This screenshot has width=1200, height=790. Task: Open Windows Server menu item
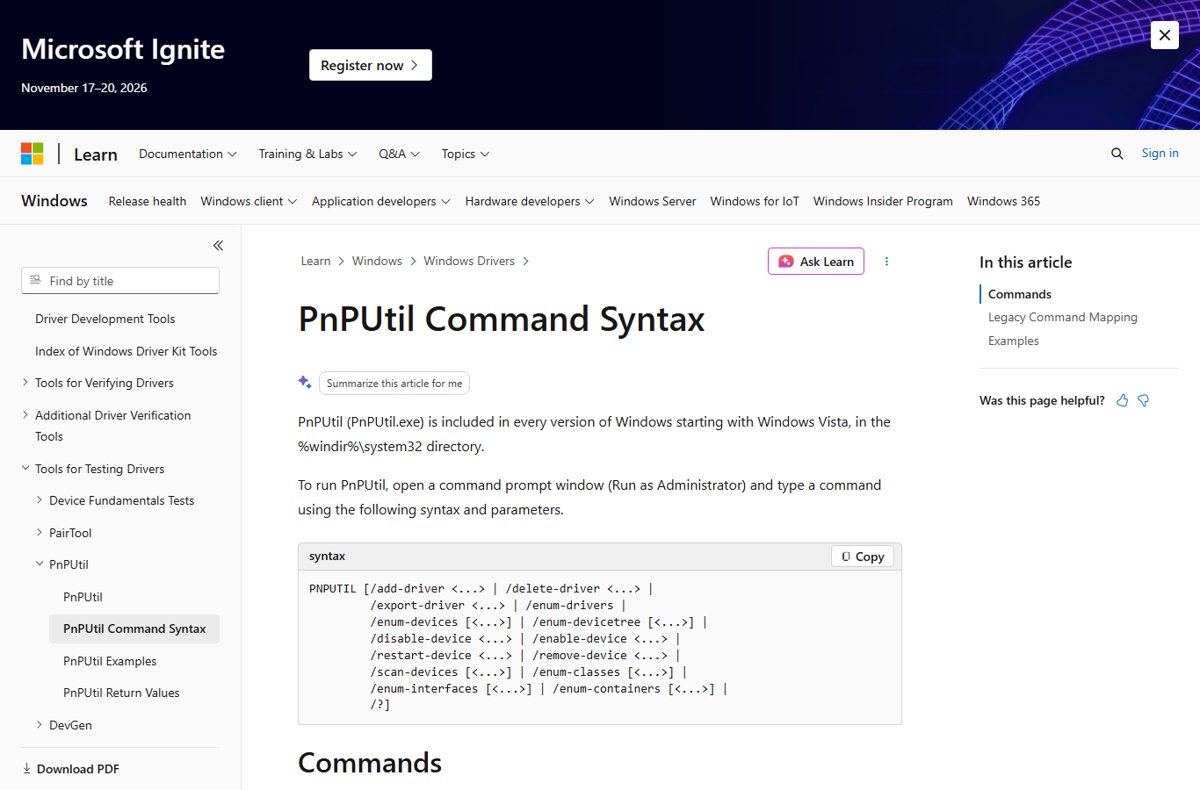[x=652, y=201]
